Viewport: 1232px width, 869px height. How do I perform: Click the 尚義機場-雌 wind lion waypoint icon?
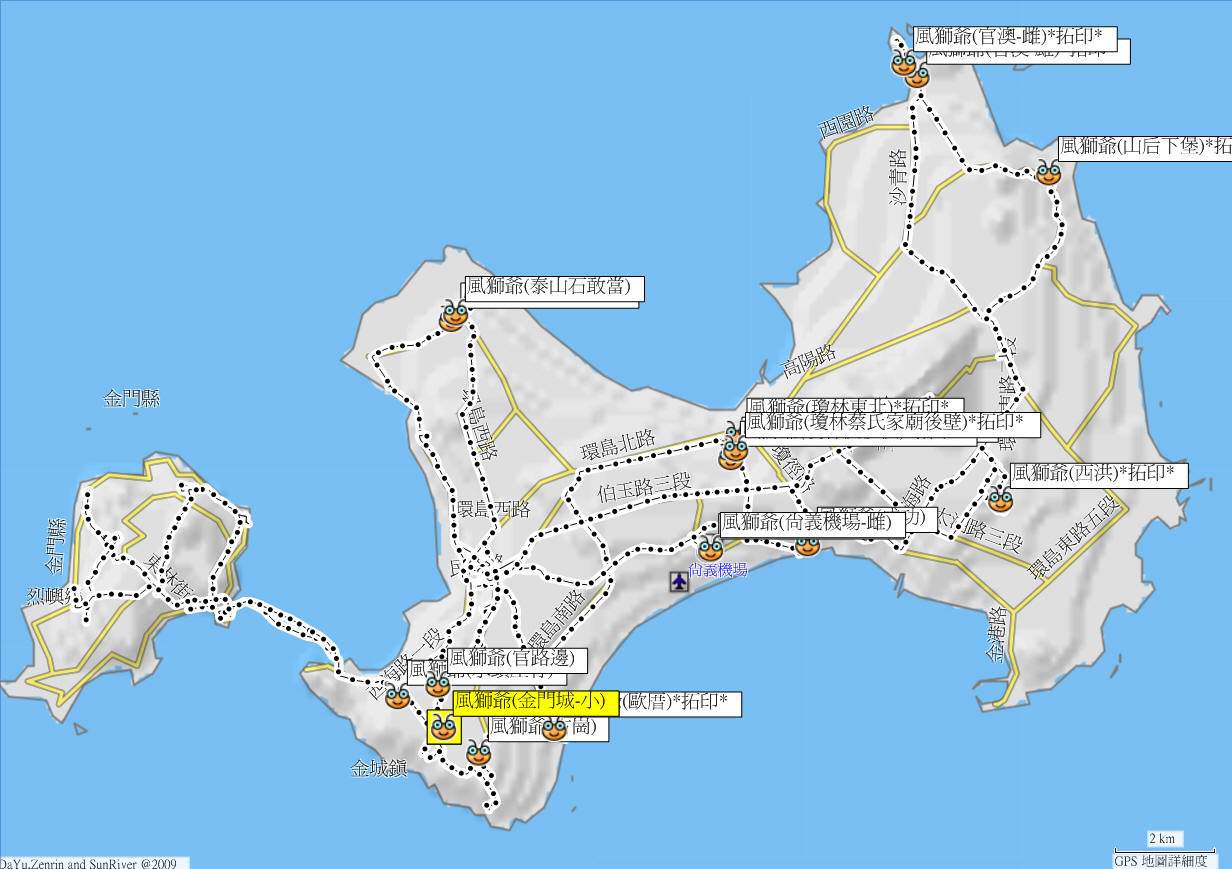711,548
